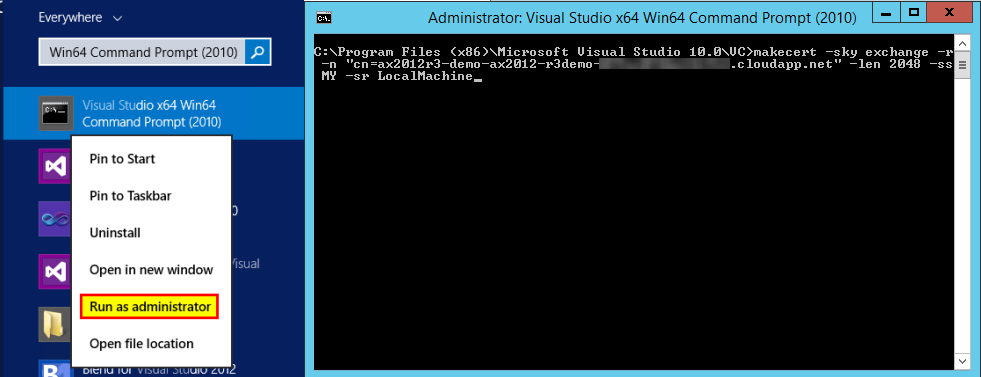
Task: Click the lower purple Visual Studio icon
Action: pyautogui.click(x=54, y=271)
